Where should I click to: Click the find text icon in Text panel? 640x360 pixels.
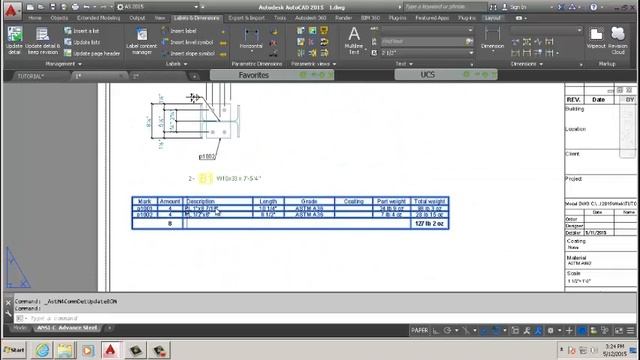pyautogui.click(x=374, y=42)
